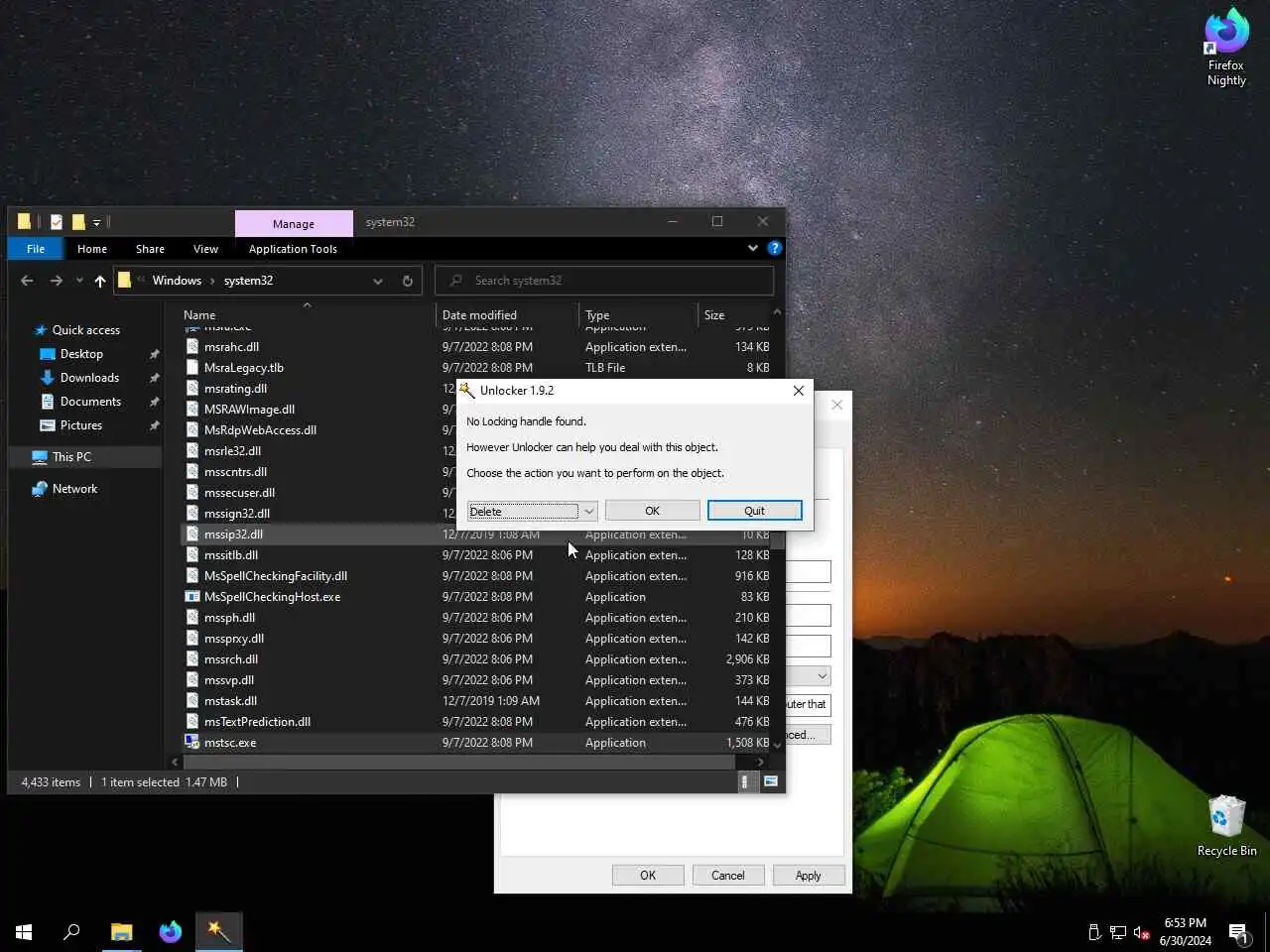Switch to large icons view in status bar

click(770, 781)
